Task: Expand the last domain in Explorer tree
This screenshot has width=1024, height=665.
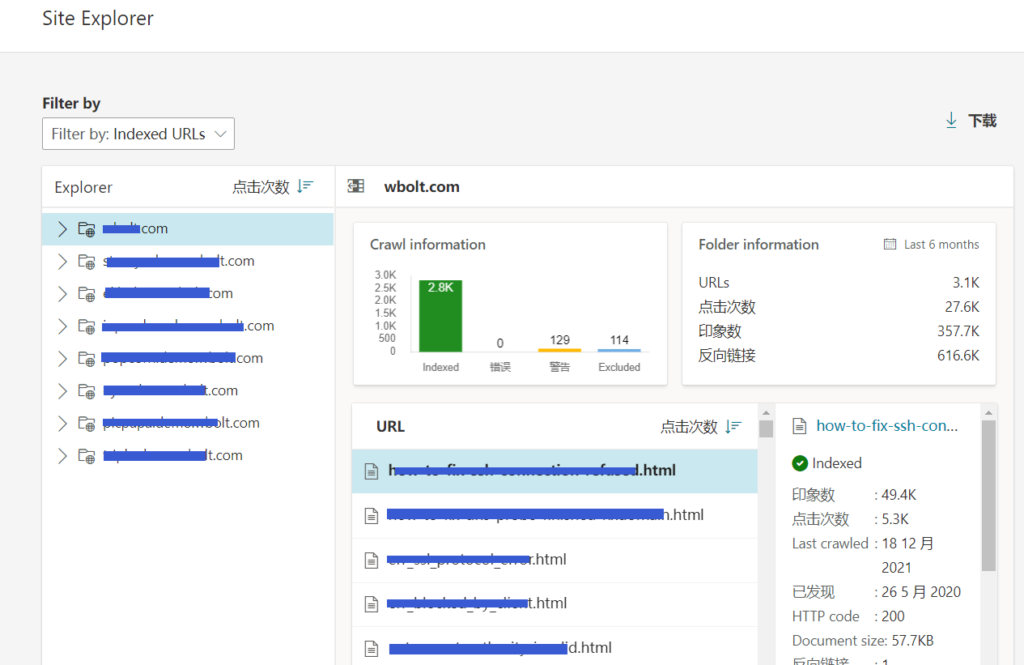Action: [62, 456]
